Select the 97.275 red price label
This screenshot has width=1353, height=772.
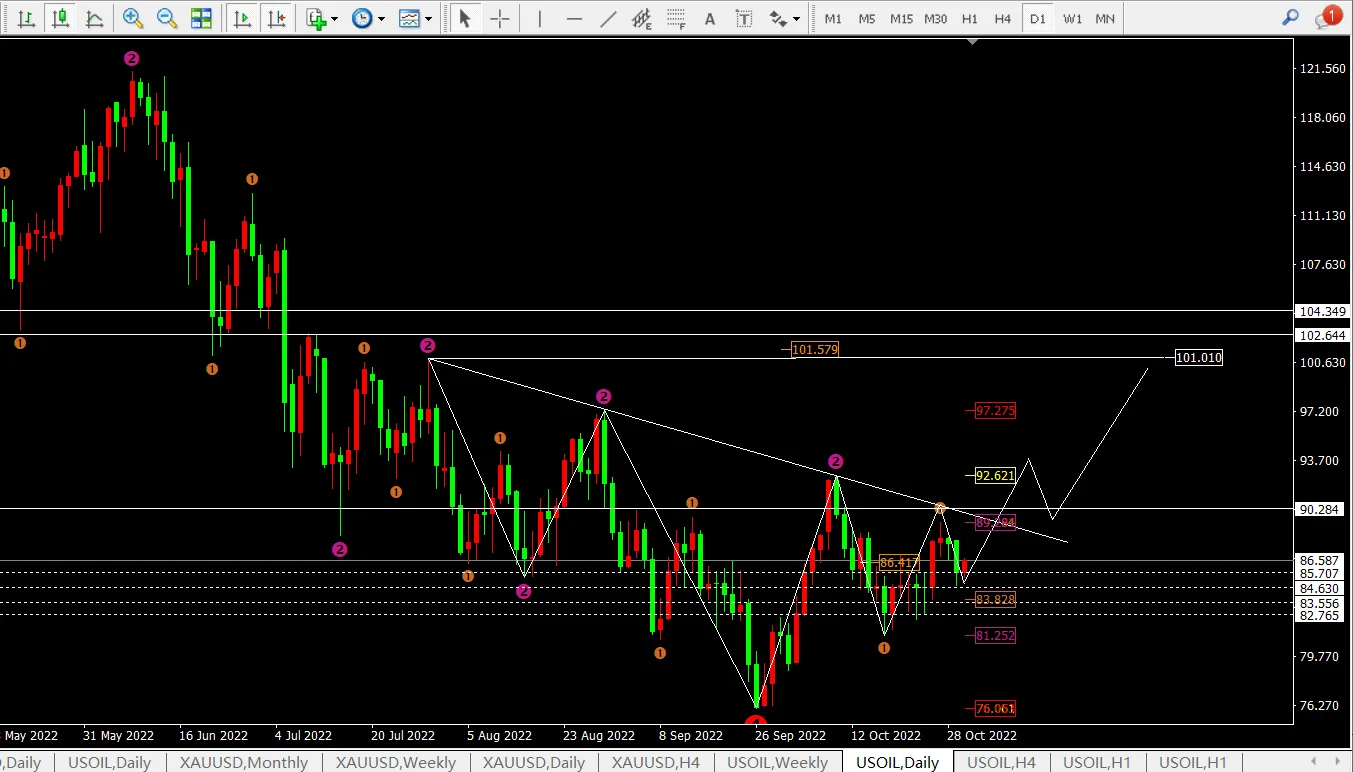[995, 410]
